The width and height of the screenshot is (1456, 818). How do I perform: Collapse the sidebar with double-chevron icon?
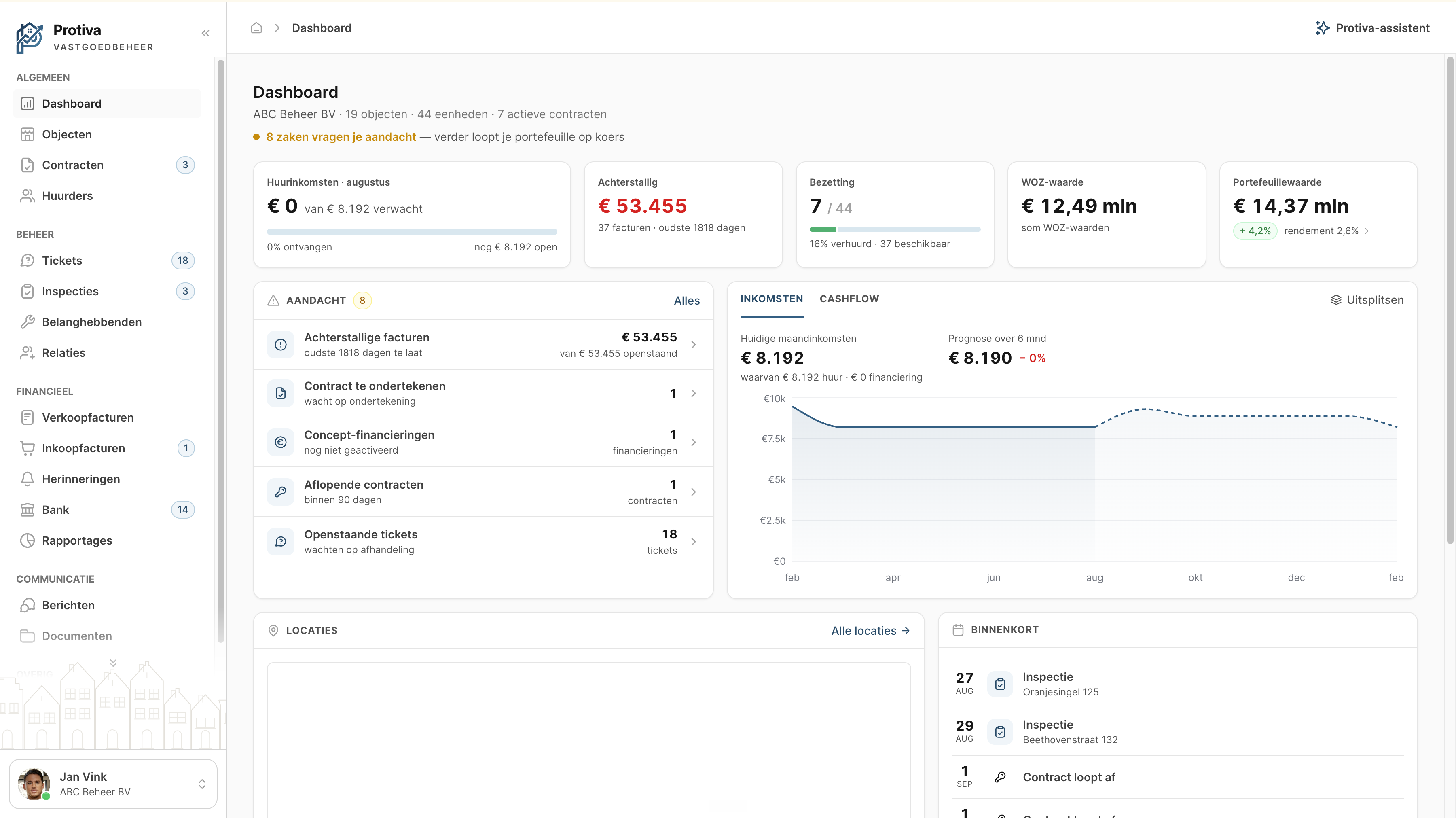205,33
